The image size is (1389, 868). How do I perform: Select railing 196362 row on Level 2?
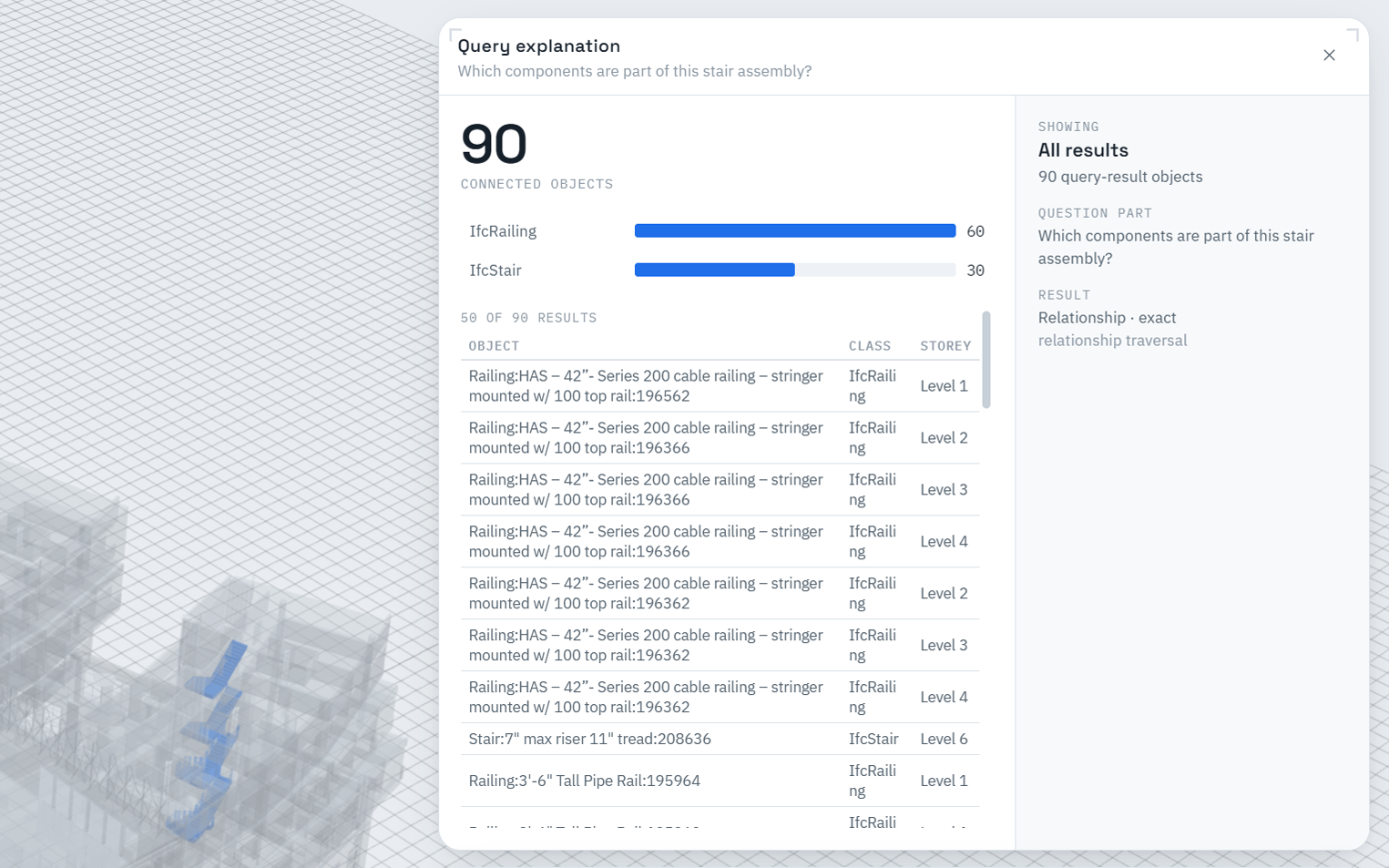[720, 594]
